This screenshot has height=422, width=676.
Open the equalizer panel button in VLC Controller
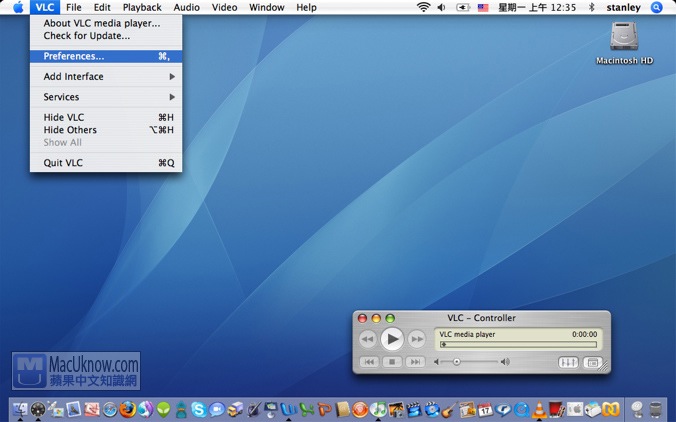click(568, 363)
